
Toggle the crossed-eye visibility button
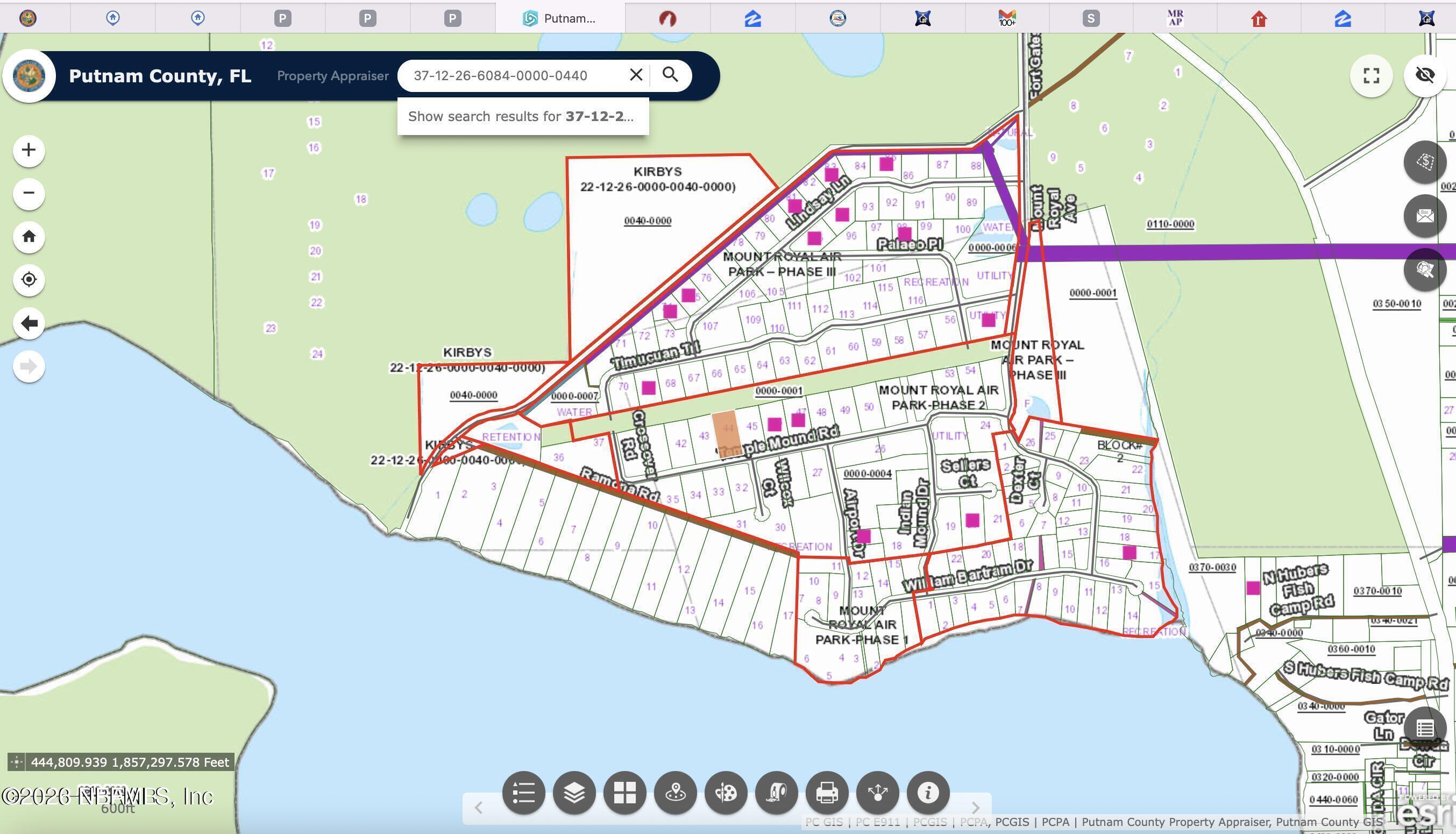(x=1424, y=75)
